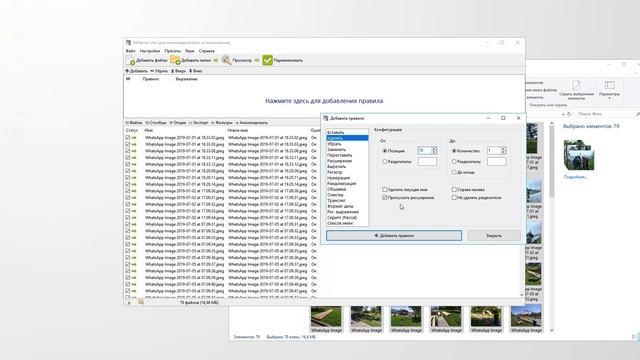This screenshot has width=640, height=360.
Task: Enable Не удалять разделители checkbox
Action: point(454,198)
